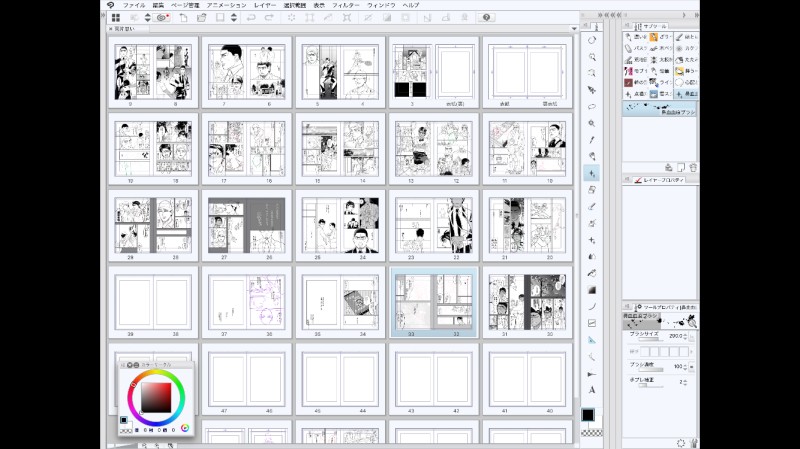The width and height of the screenshot is (800, 449).
Task: Open the ファイル menu
Action: click(134, 5)
